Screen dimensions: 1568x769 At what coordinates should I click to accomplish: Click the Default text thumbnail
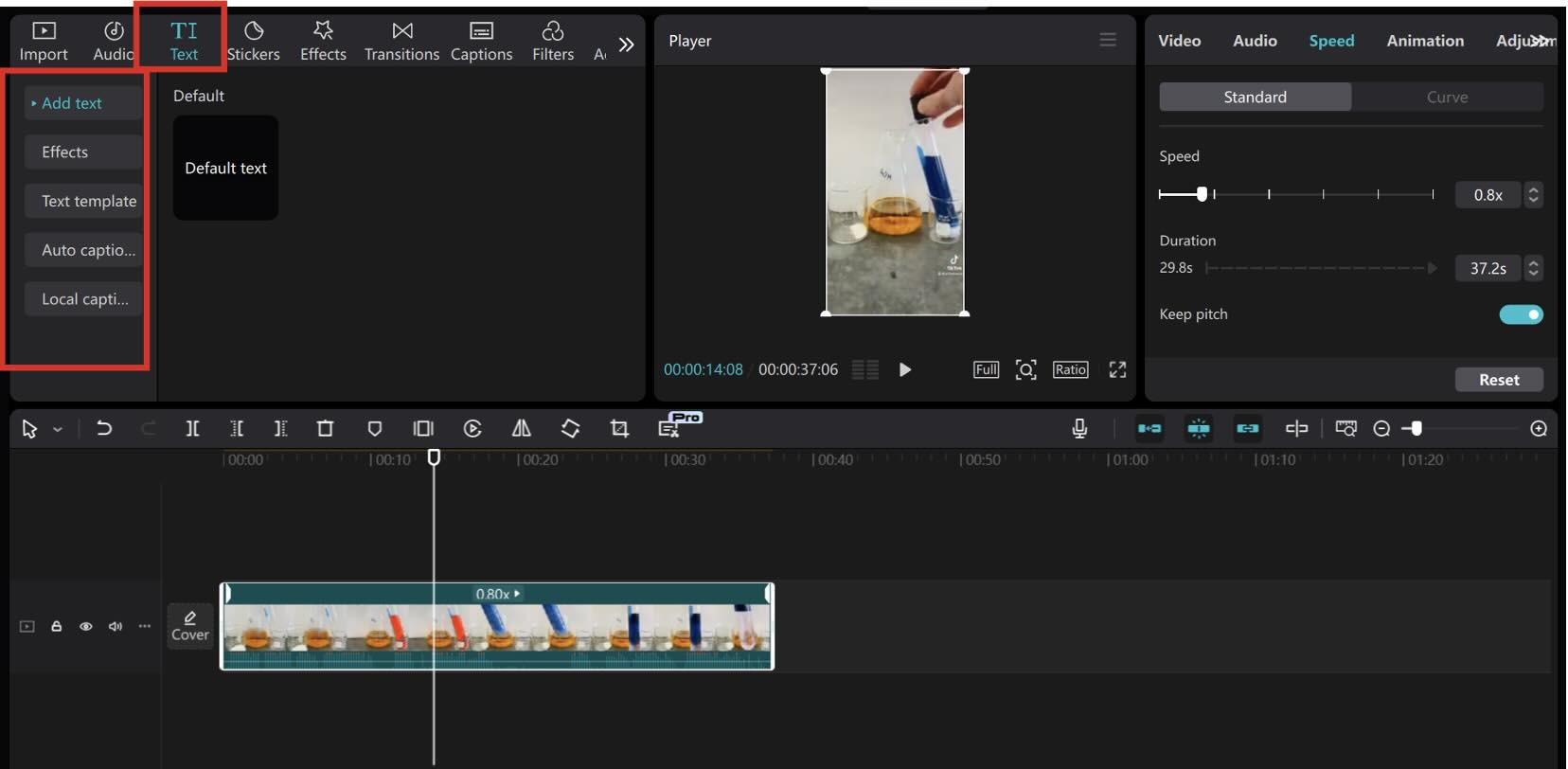pos(225,168)
